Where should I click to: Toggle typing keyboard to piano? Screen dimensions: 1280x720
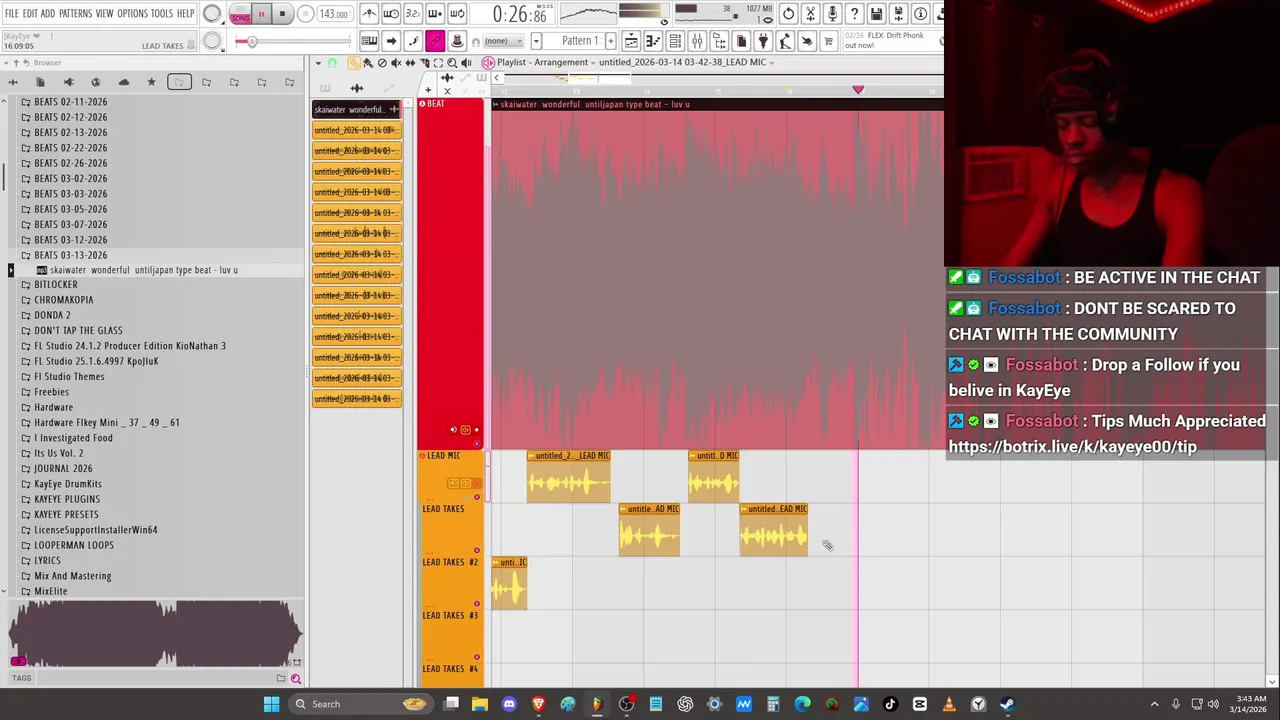coord(370,41)
